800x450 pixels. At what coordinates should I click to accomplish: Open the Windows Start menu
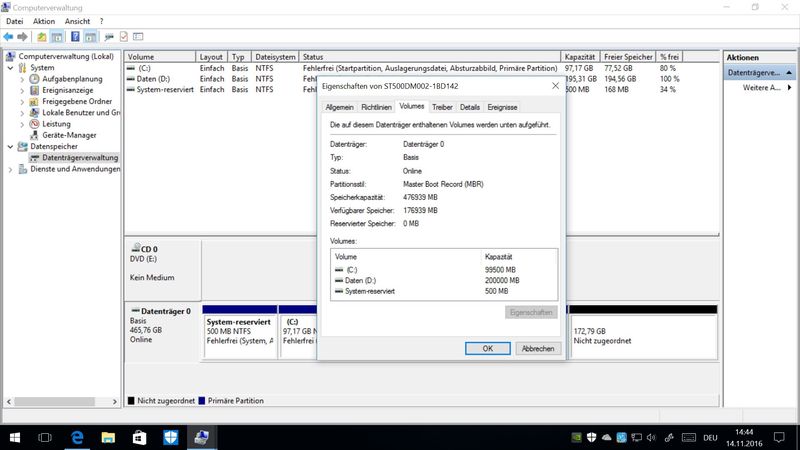(x=14, y=437)
